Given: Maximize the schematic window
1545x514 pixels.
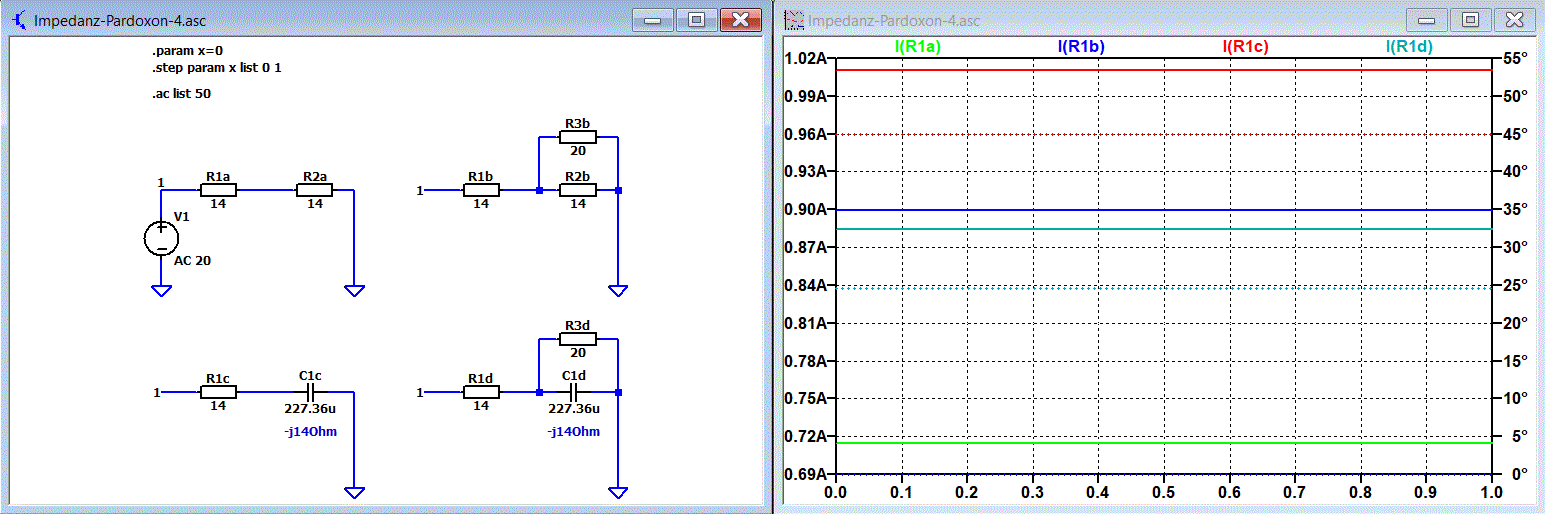Looking at the screenshot, I should tap(696, 20).
